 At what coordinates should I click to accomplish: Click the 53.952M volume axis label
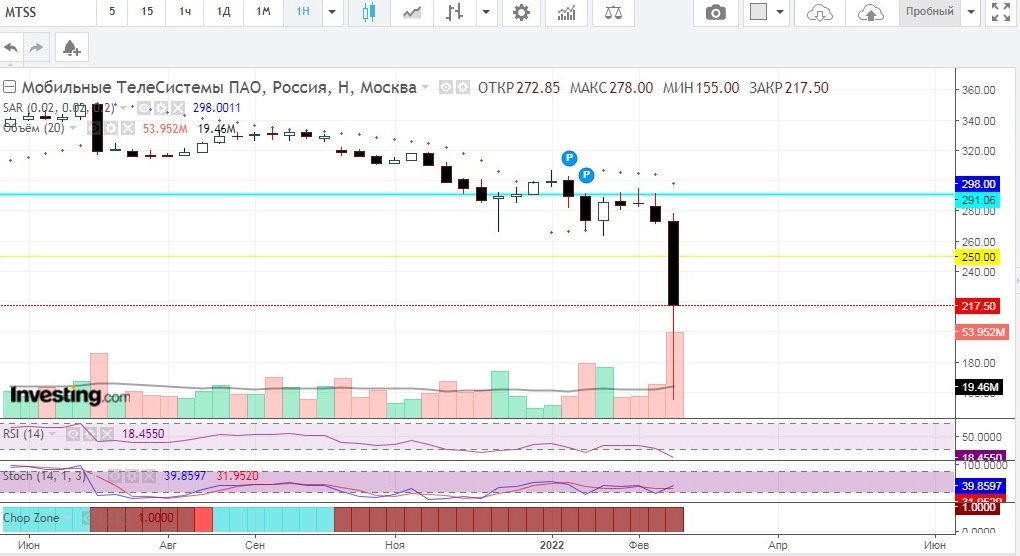(982, 332)
